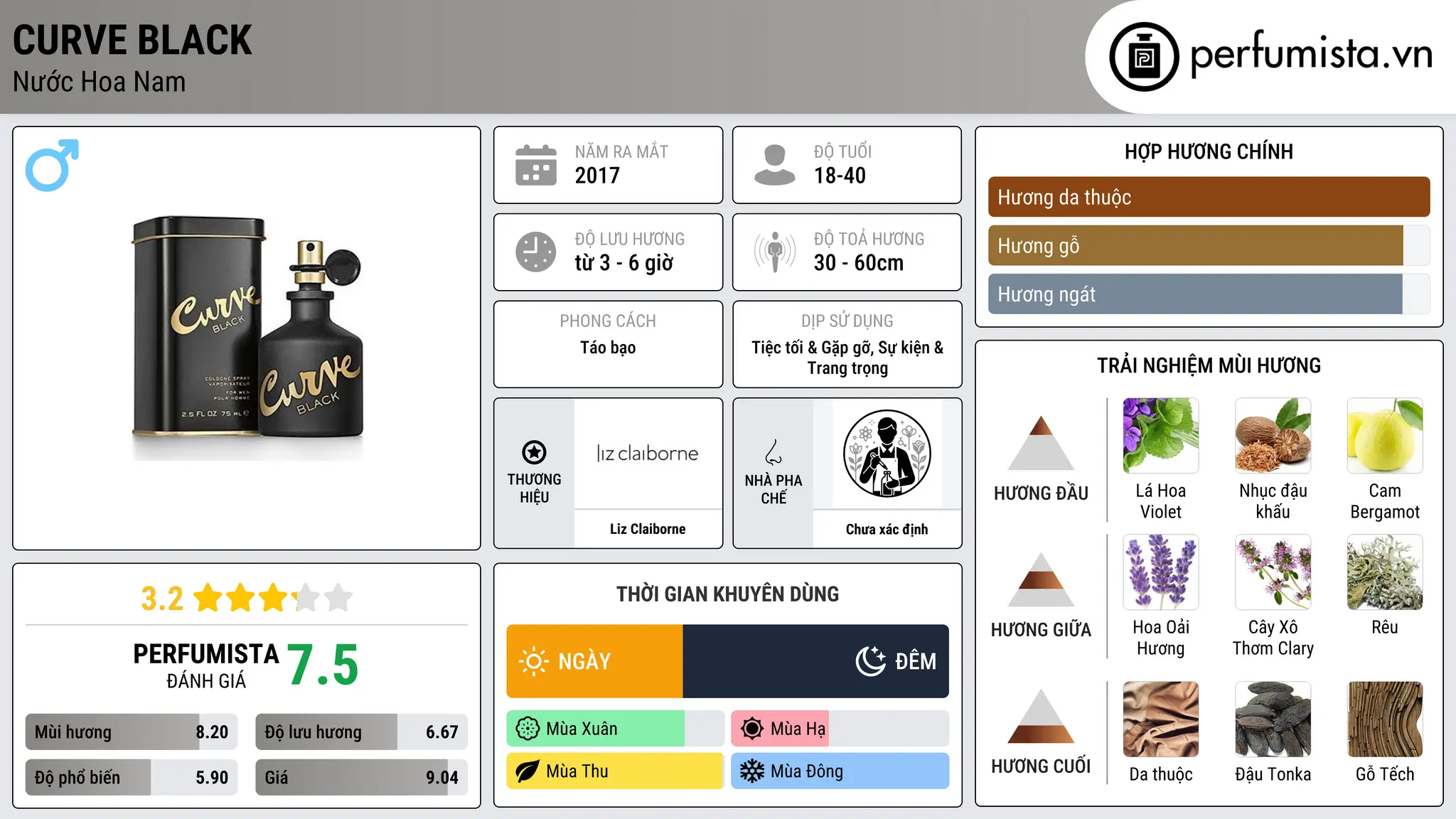Viewport: 1456px width, 819px height.
Task: Click the Gỗ Tếch wood note image
Action: [1385, 719]
